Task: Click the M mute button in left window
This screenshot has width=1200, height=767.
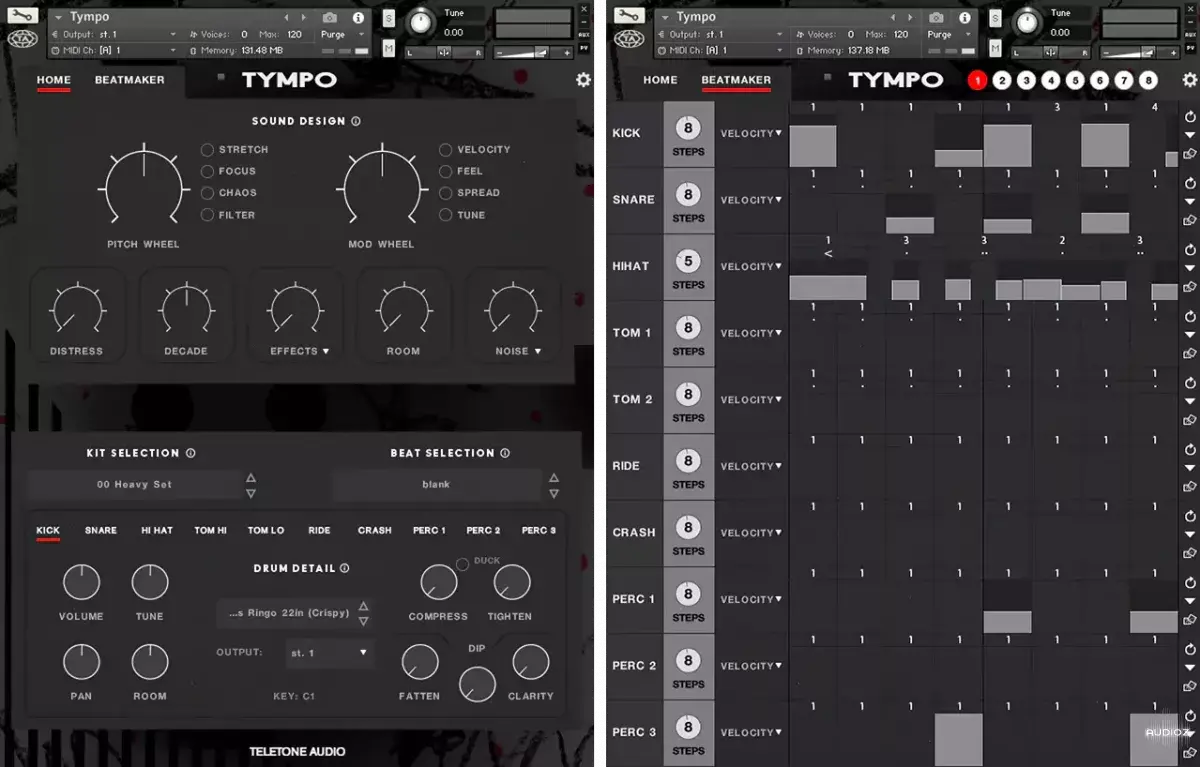Action: coord(388,48)
